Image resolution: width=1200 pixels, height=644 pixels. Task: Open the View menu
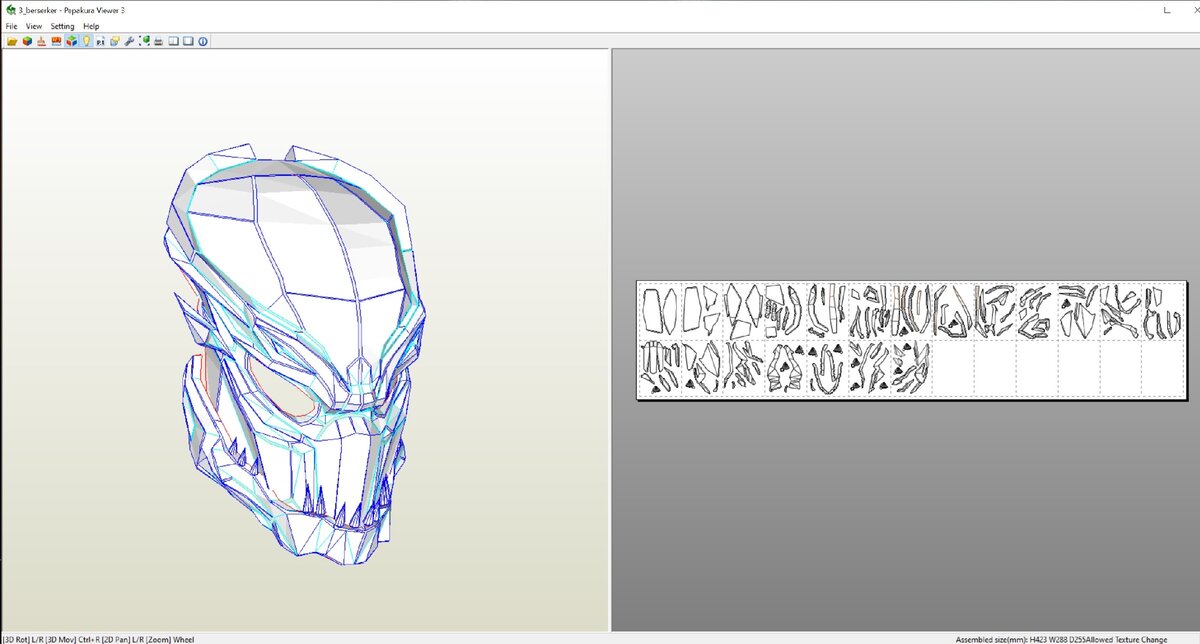point(34,26)
